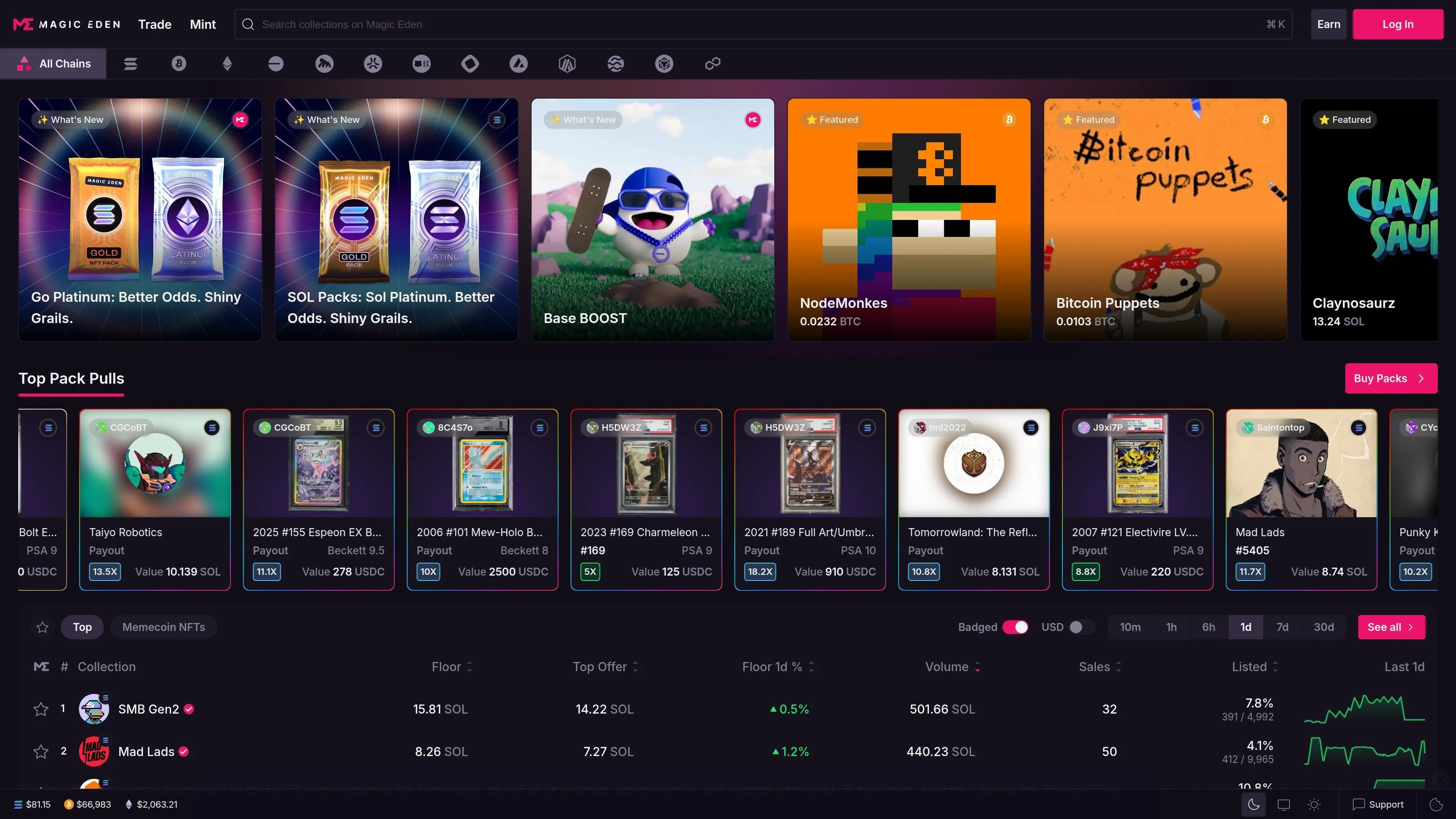Favorite Mad Lads with star
The width and height of the screenshot is (1456, 819).
[41, 751]
